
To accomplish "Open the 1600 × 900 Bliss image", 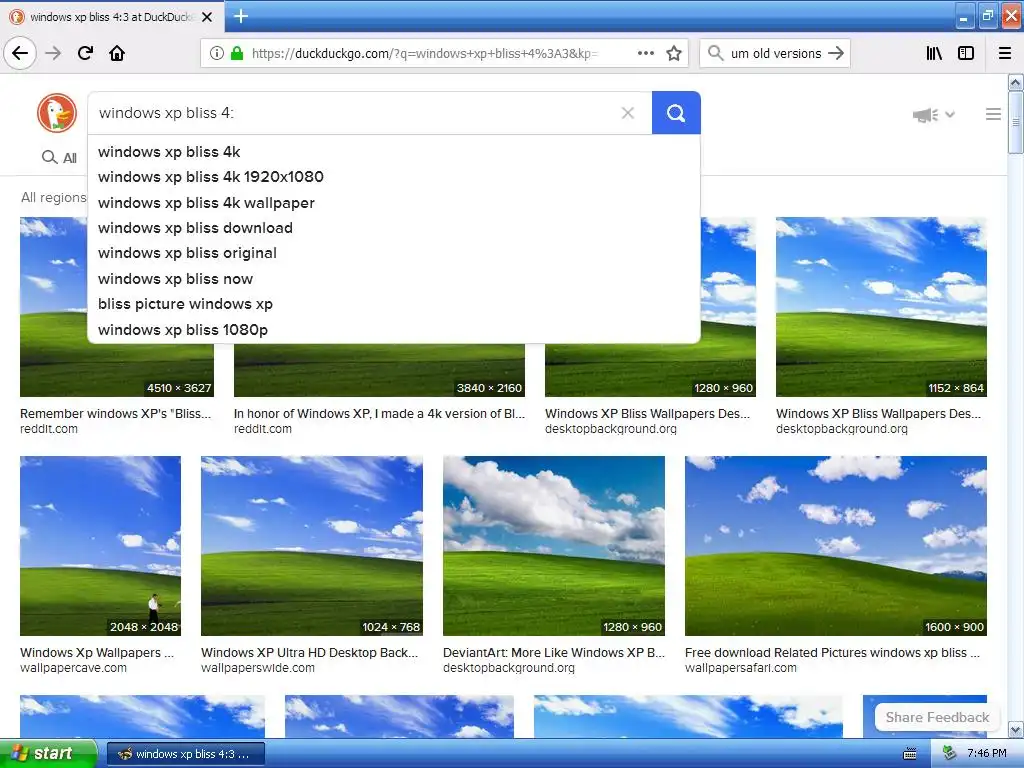I will (x=835, y=546).
